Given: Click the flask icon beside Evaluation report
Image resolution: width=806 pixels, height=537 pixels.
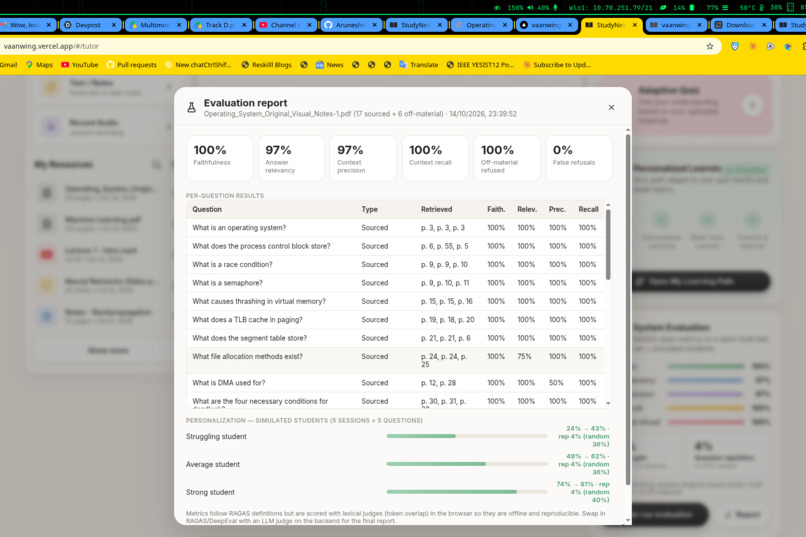Looking at the screenshot, I should [x=191, y=107].
